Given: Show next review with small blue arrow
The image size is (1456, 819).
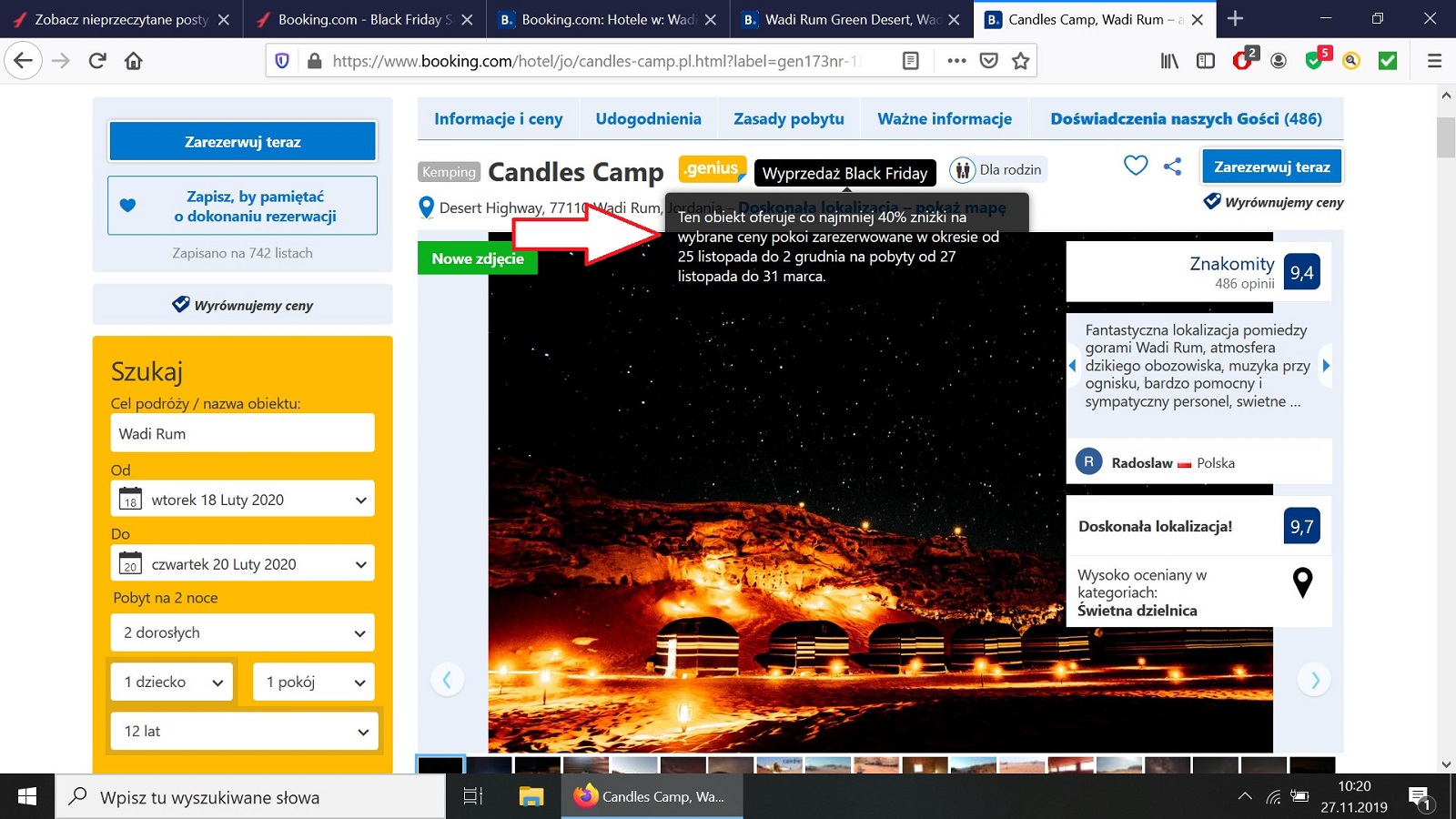Looking at the screenshot, I should point(1326,366).
